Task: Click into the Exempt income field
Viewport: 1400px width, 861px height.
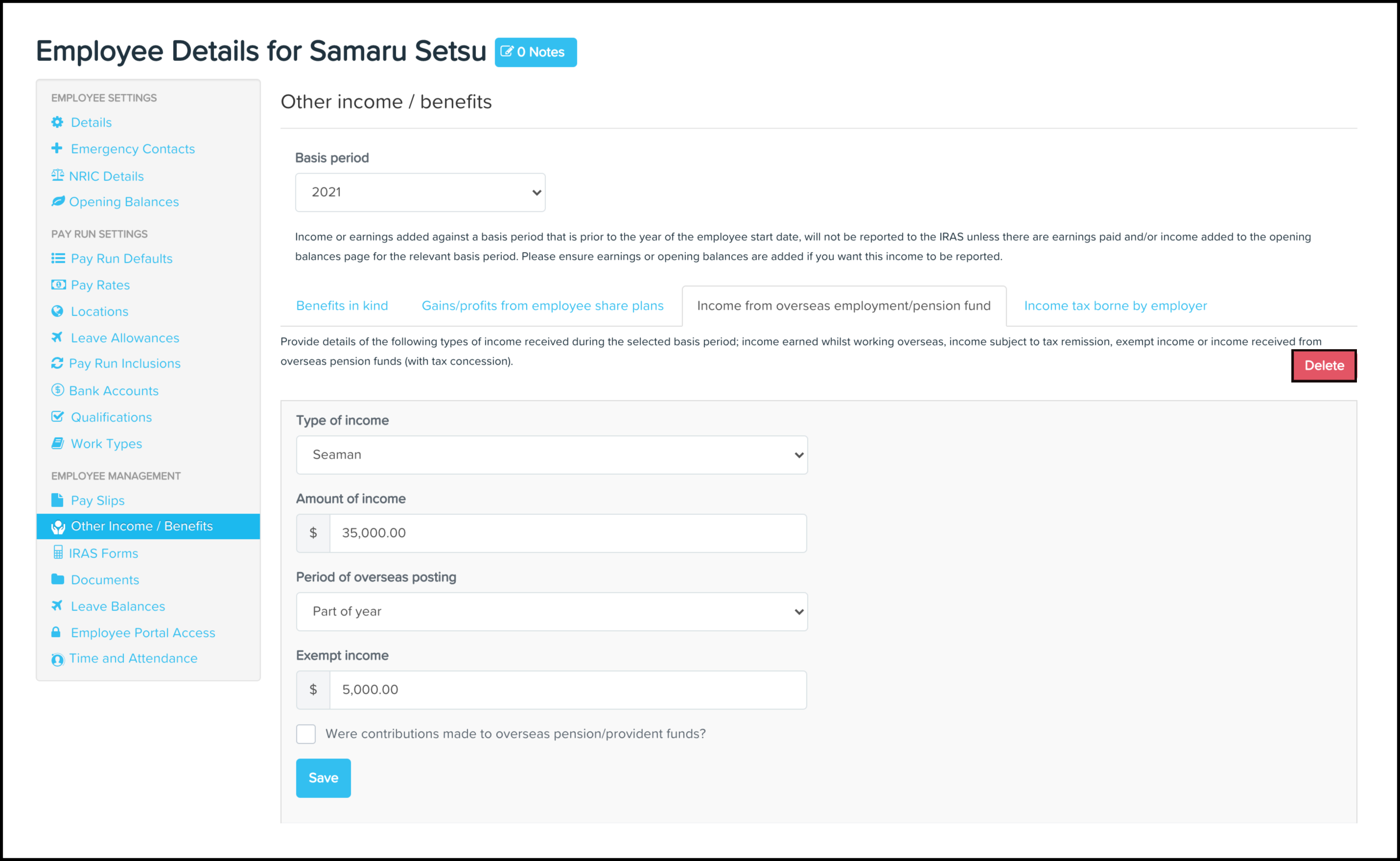Action: pyautogui.click(x=567, y=690)
